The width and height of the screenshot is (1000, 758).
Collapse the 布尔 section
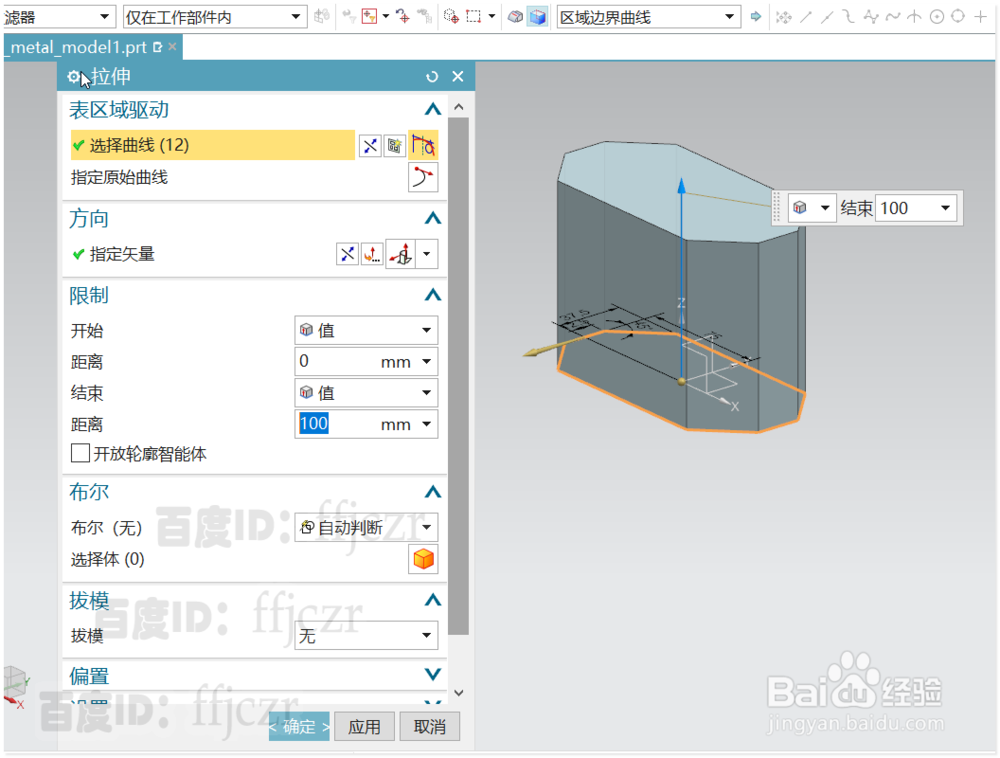click(x=432, y=492)
